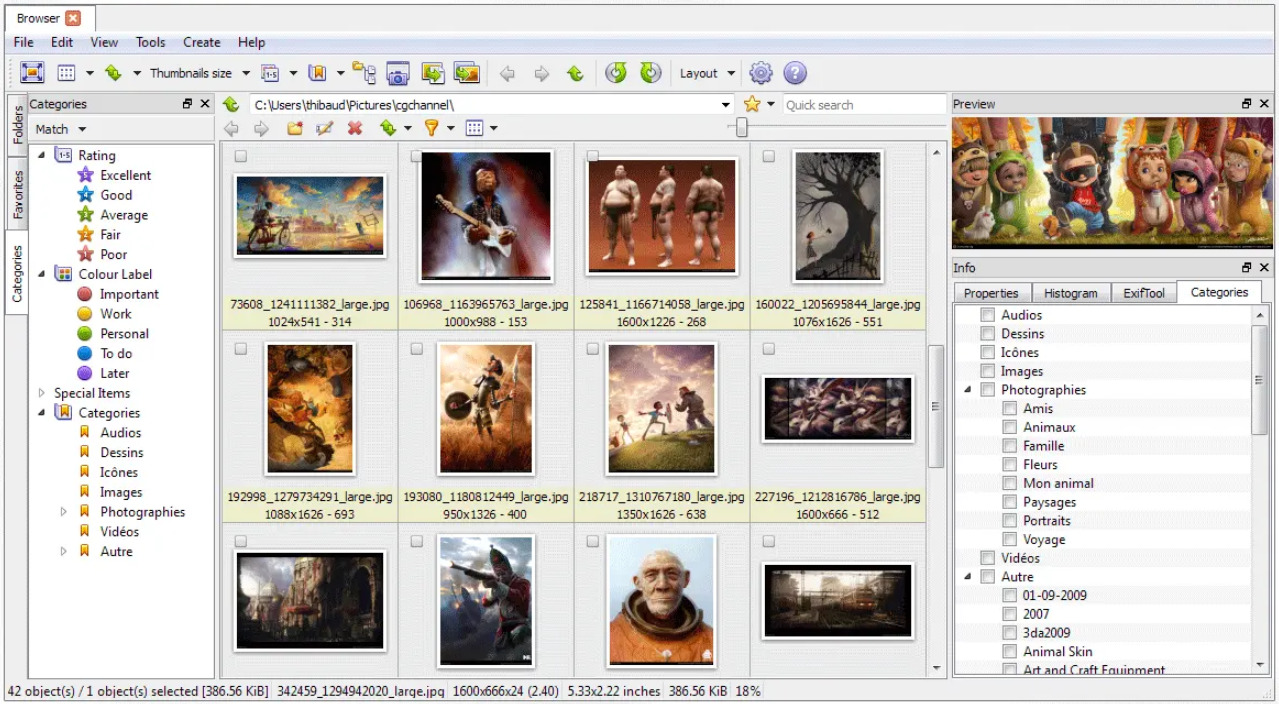Click the rotate left green icon
The image size is (1279, 704).
coord(616,73)
